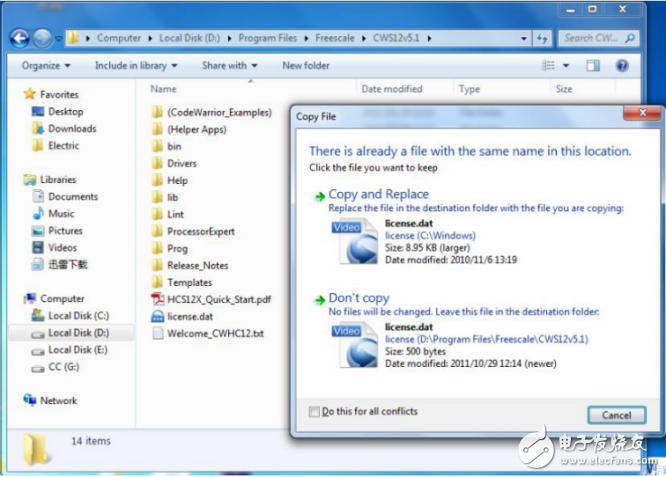Click the Back navigation arrow button

click(x=19, y=38)
